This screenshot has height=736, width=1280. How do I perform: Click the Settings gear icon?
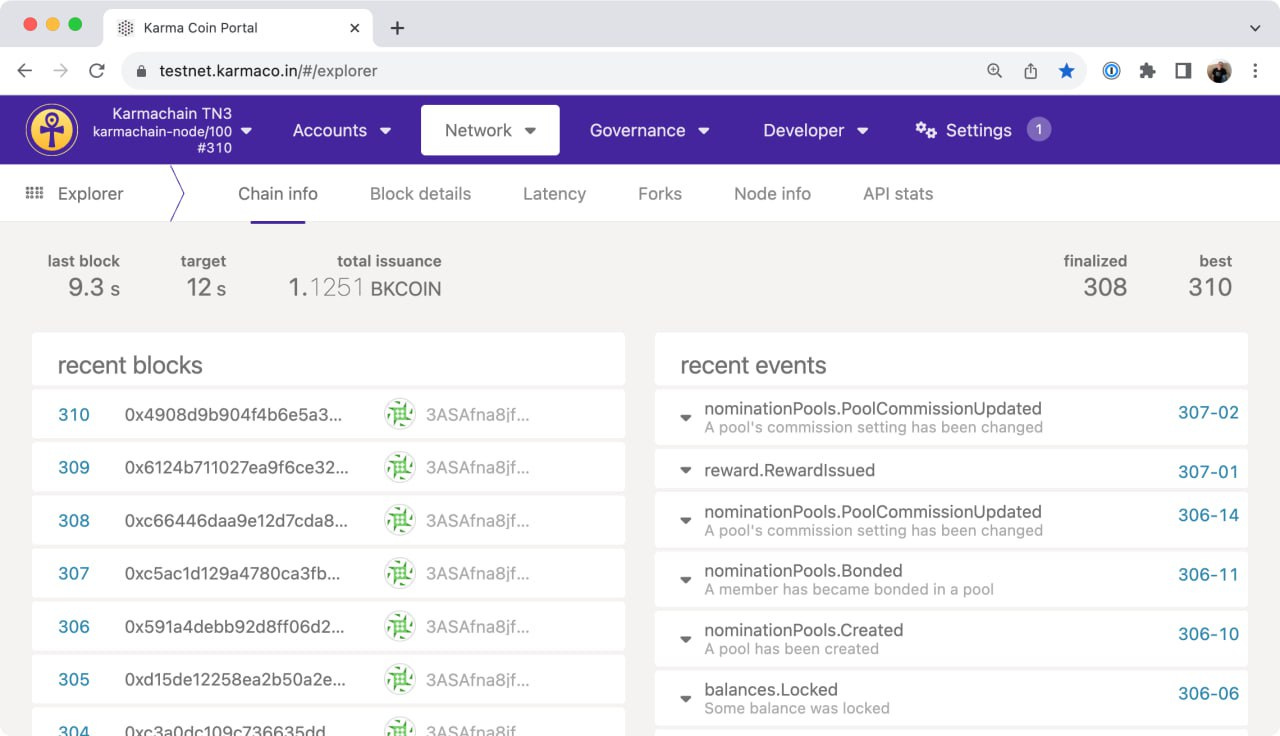coord(926,130)
